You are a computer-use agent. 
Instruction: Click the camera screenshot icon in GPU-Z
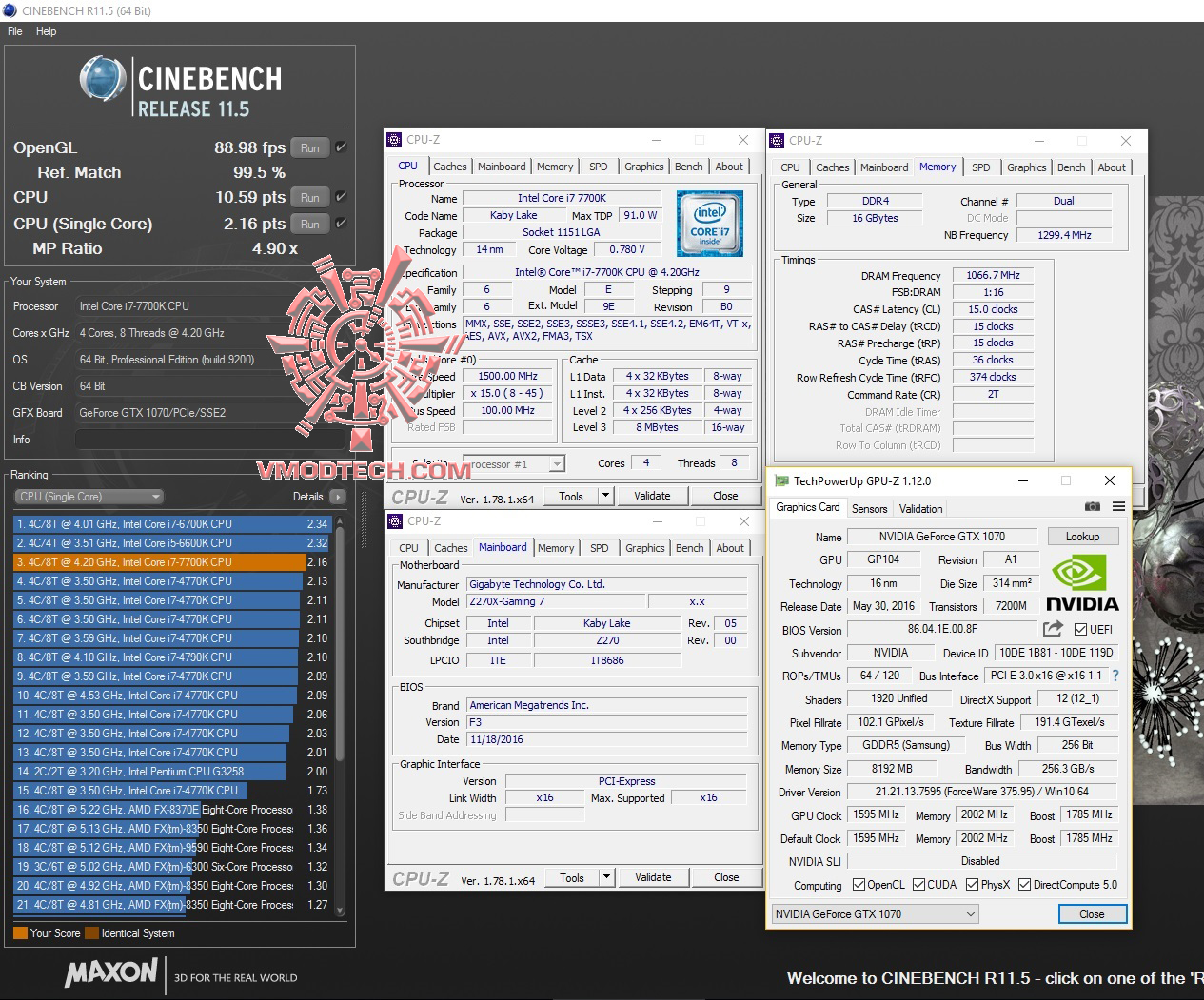point(1092,507)
